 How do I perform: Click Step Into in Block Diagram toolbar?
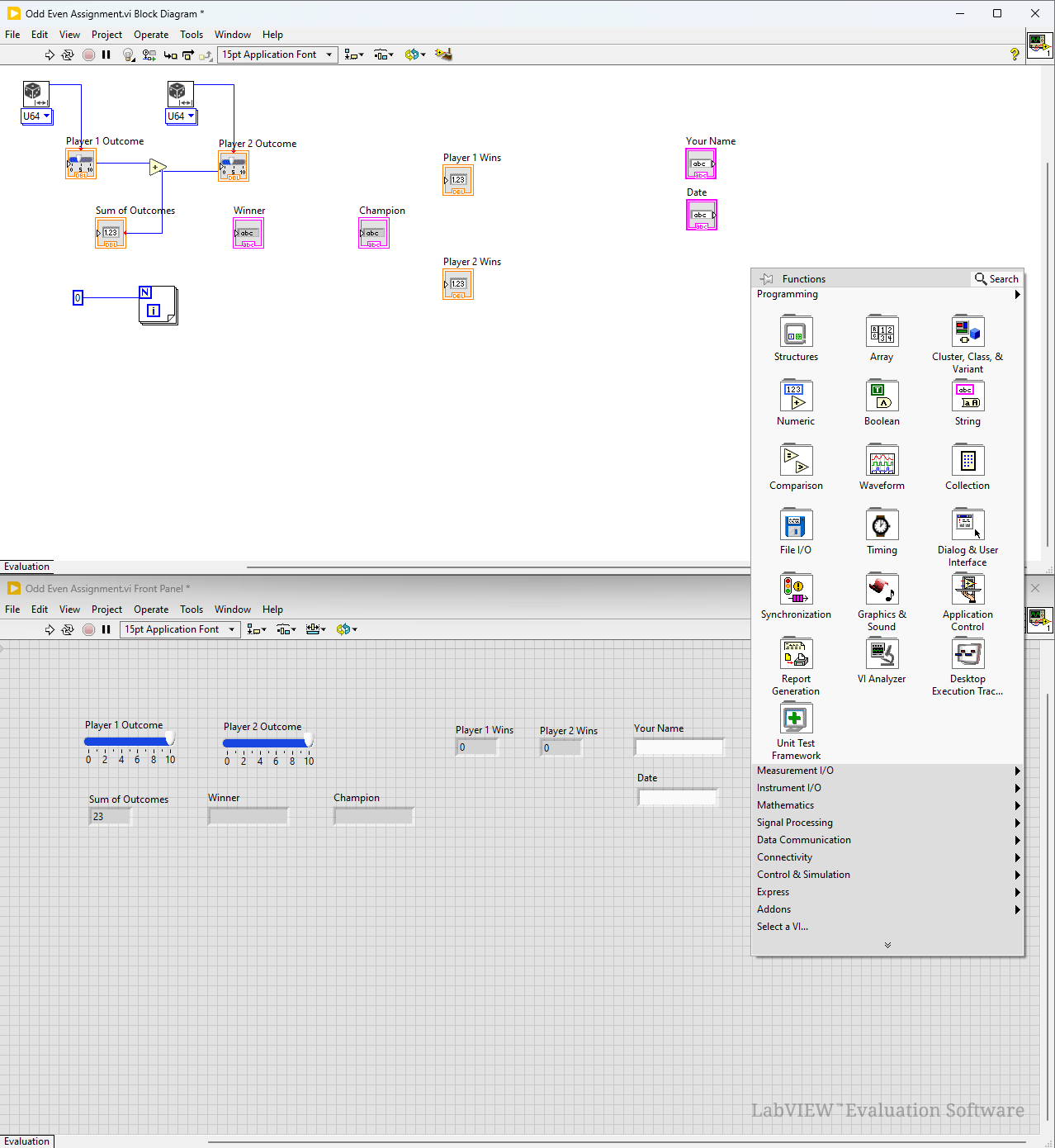(x=170, y=55)
